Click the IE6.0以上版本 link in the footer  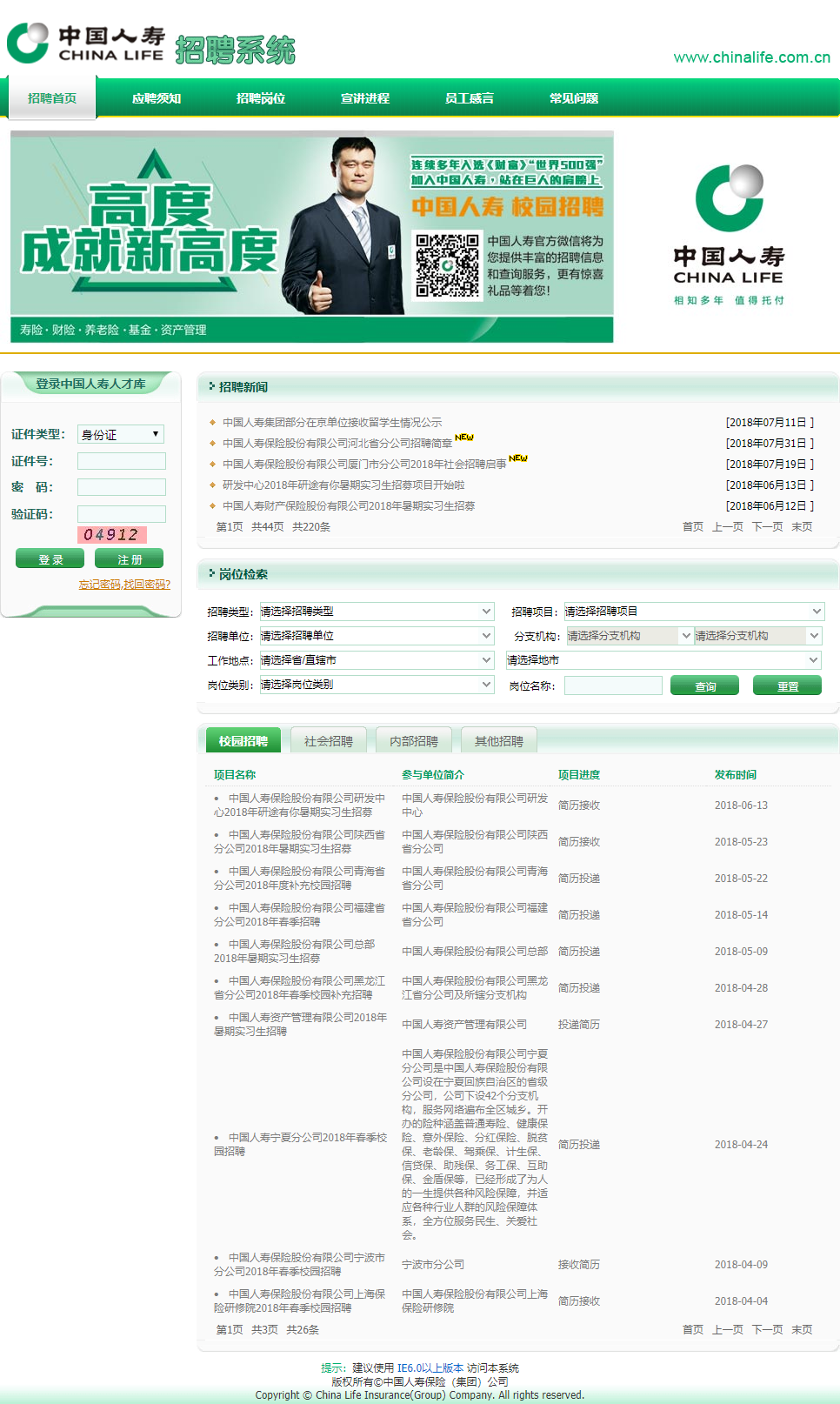tap(430, 1368)
